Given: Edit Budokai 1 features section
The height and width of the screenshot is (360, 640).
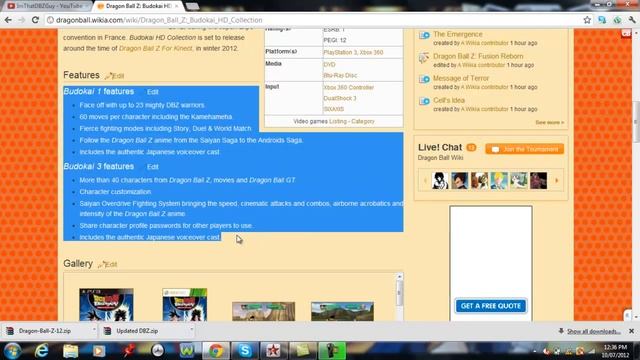Looking at the screenshot, I should click(153, 92).
